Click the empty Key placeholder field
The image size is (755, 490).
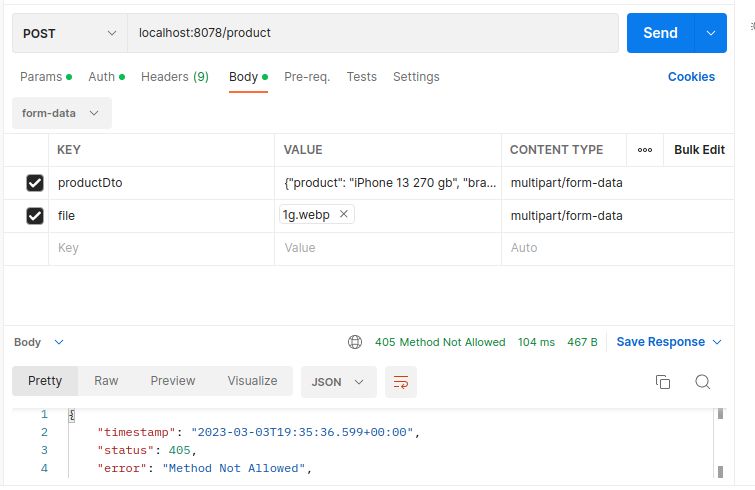coord(161,248)
